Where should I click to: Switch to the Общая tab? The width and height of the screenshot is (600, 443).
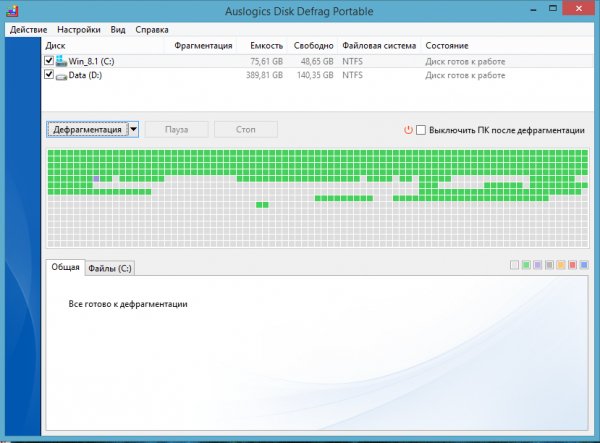pyautogui.click(x=65, y=267)
